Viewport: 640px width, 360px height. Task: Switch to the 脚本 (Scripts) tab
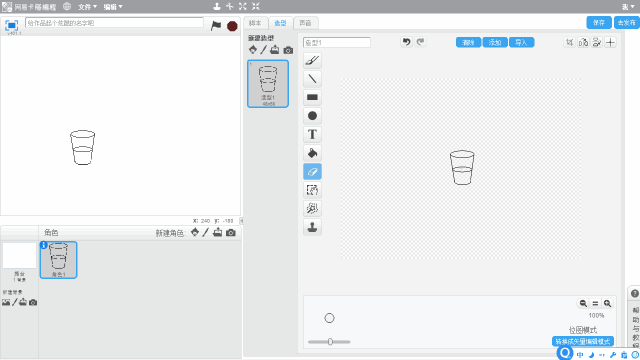click(x=255, y=23)
